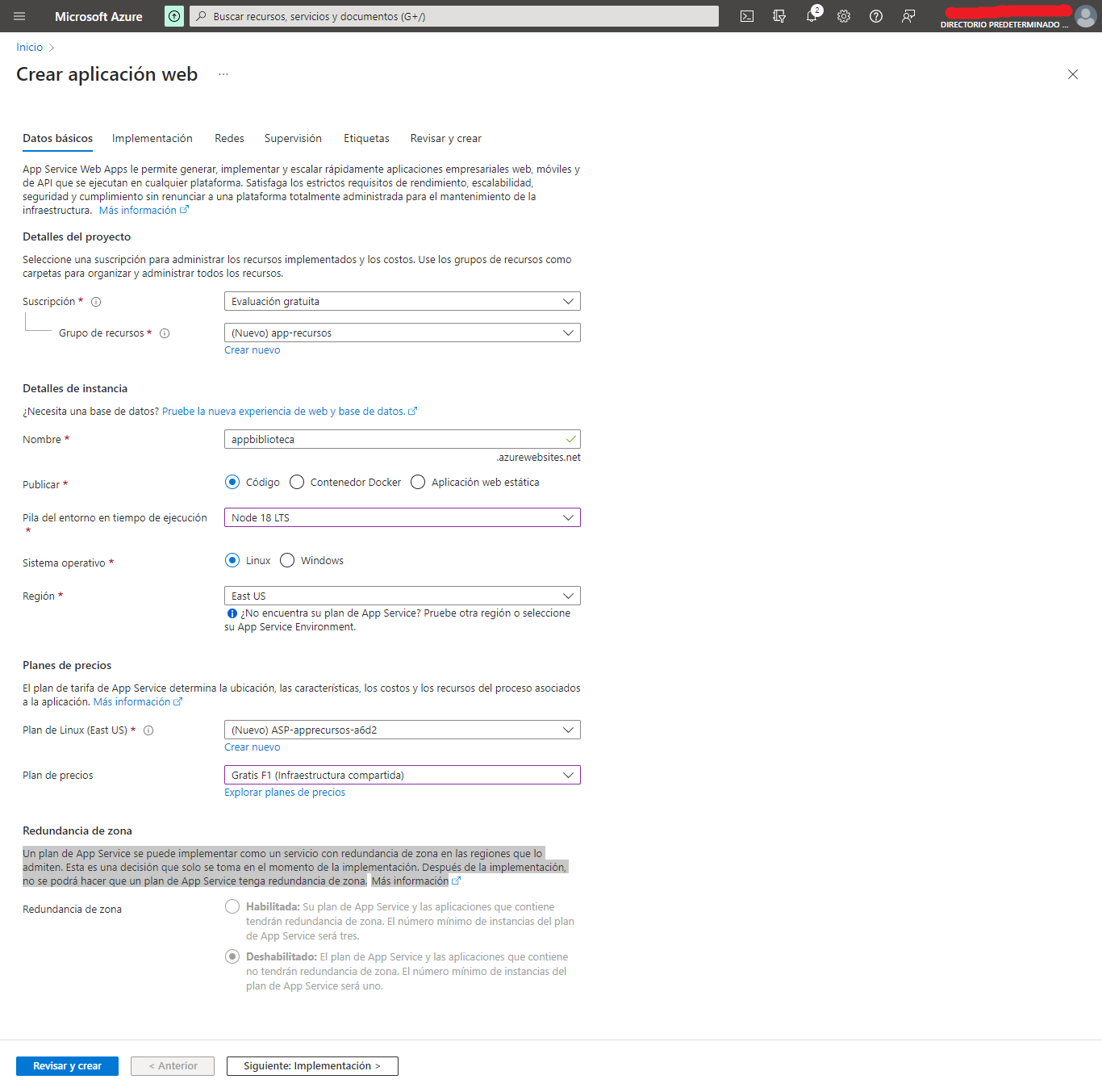Select Contenedor Docker publish option
1102x1092 pixels.
(x=297, y=482)
